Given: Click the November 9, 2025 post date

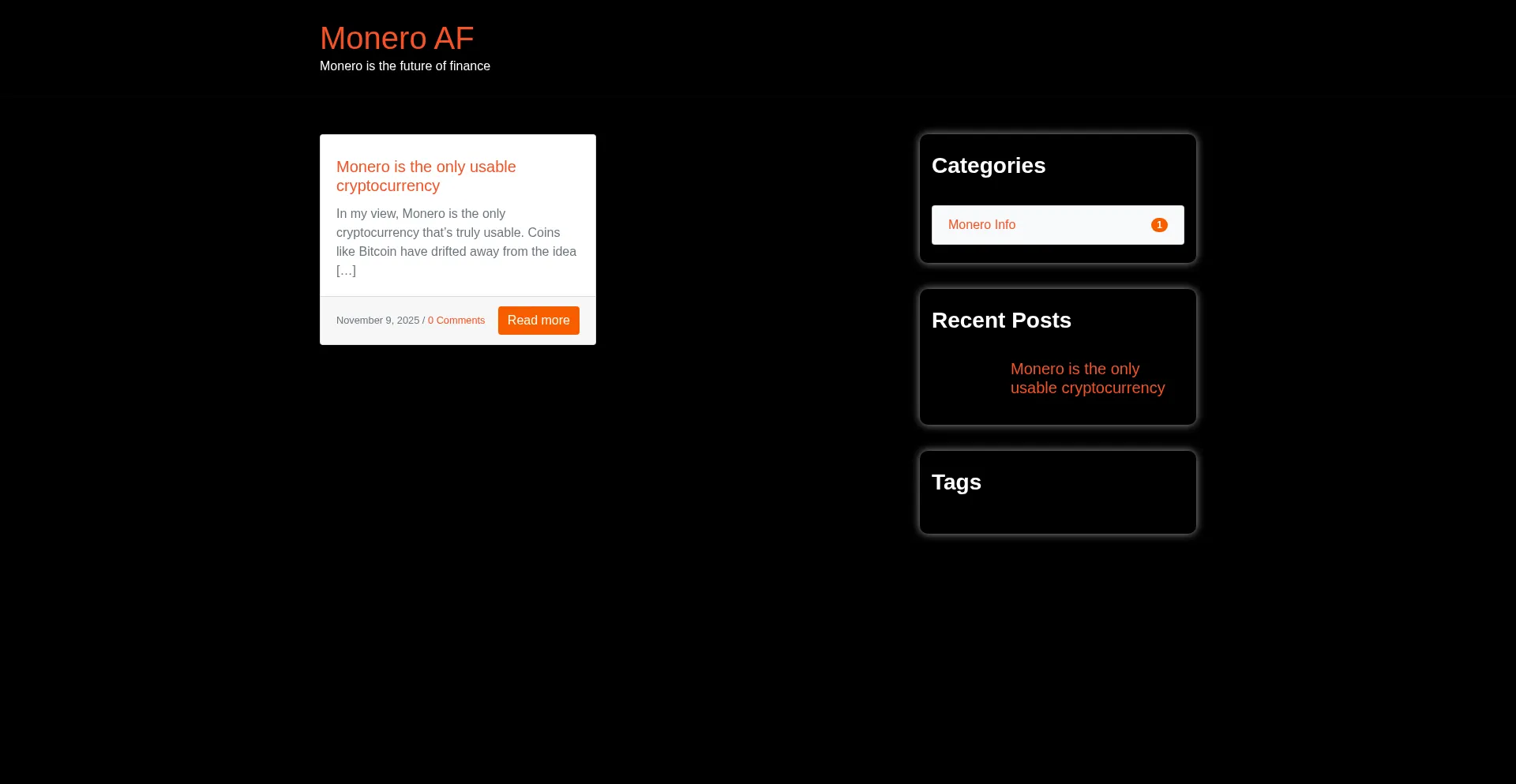Looking at the screenshot, I should tap(377, 321).
